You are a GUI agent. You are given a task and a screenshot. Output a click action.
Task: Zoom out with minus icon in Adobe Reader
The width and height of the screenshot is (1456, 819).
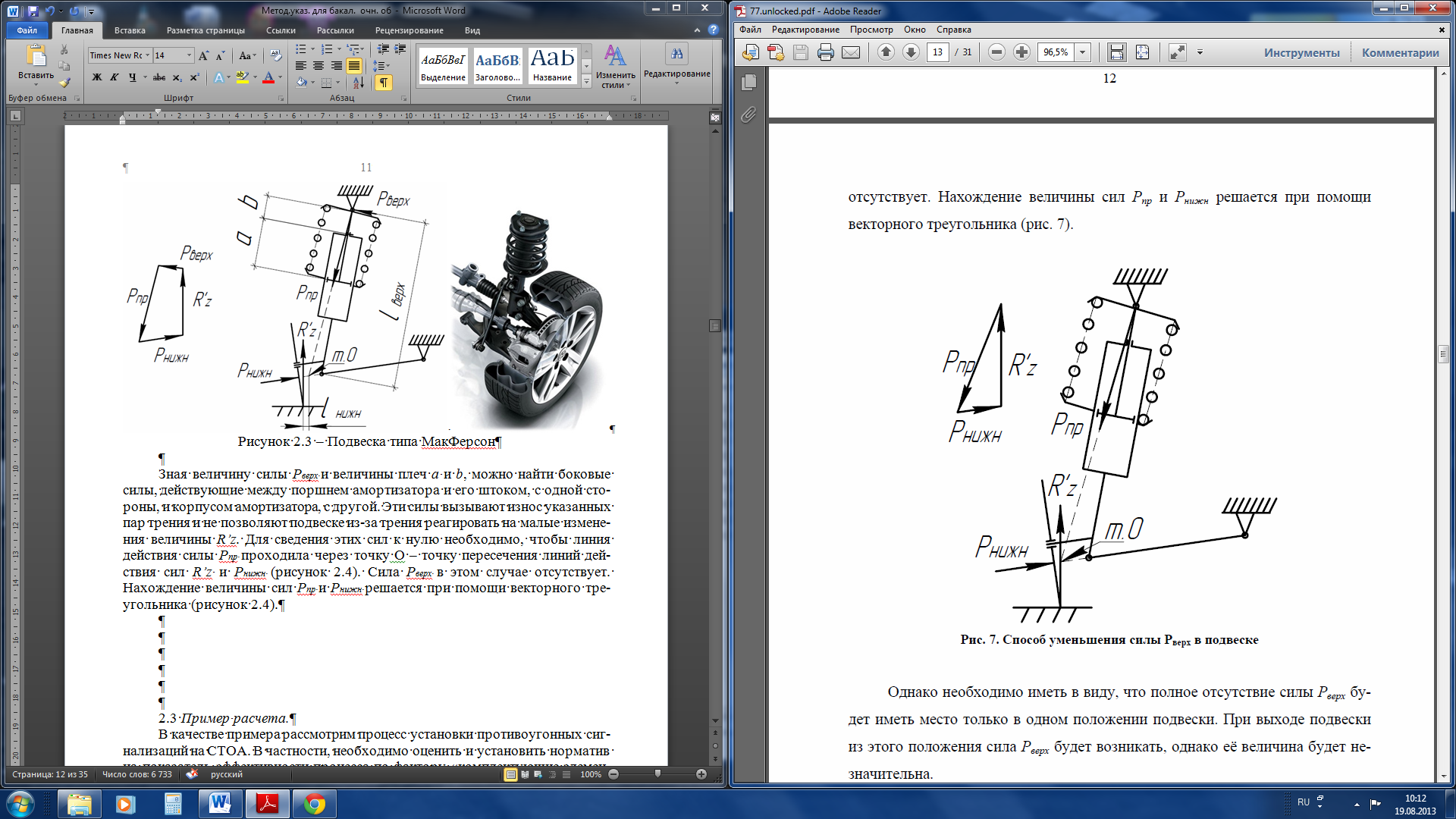(996, 52)
